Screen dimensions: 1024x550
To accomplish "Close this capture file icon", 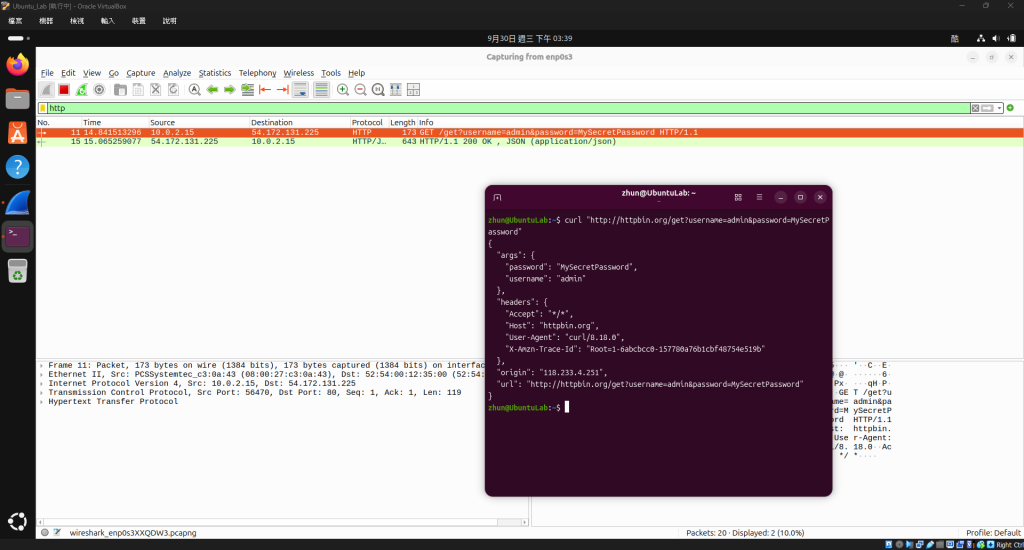I will click(155, 90).
